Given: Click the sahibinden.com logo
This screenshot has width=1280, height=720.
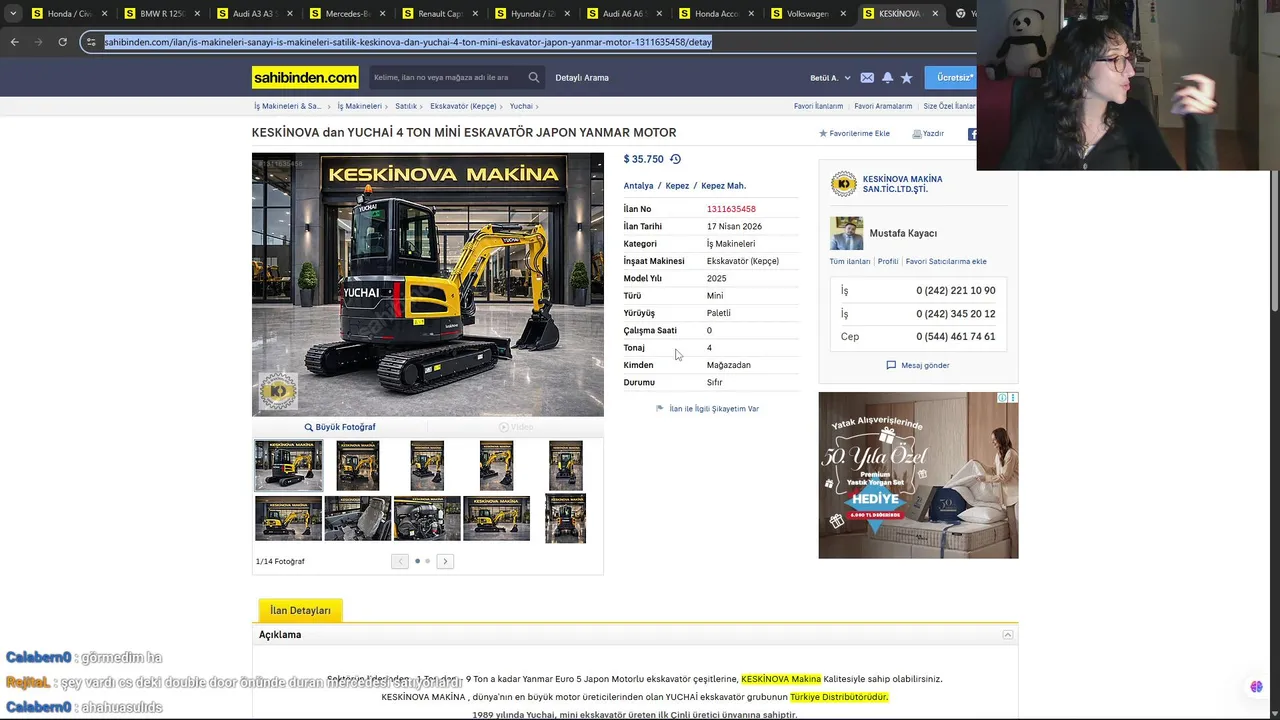Looking at the screenshot, I should (305, 77).
